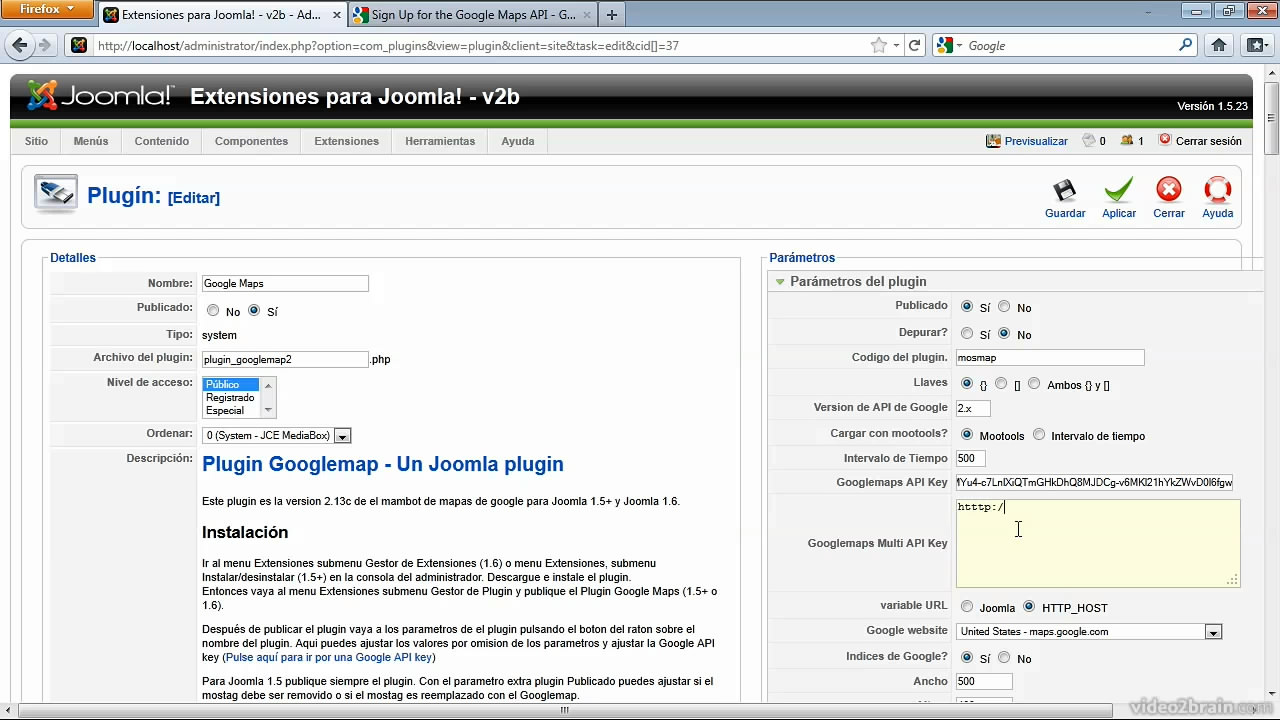Click the Cerrar sesión link
This screenshot has height=720, width=1280.
click(x=1208, y=141)
